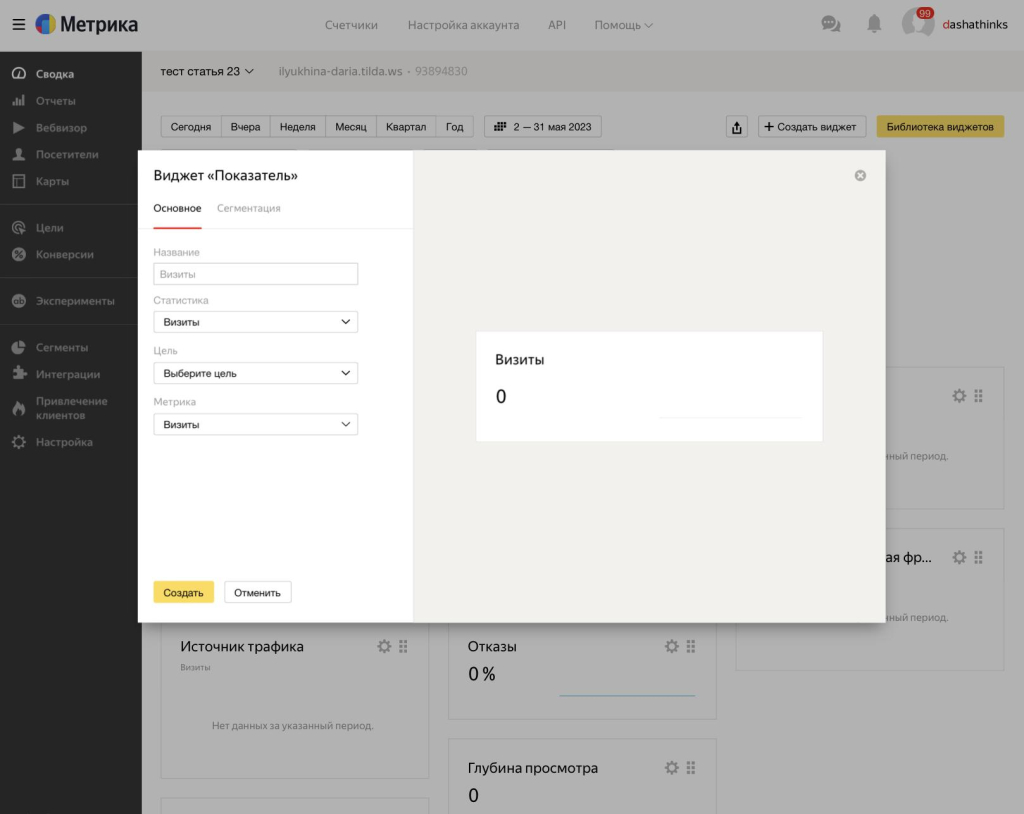Open the тест статья 23 counter selector
1024x814 pixels.
click(x=207, y=71)
